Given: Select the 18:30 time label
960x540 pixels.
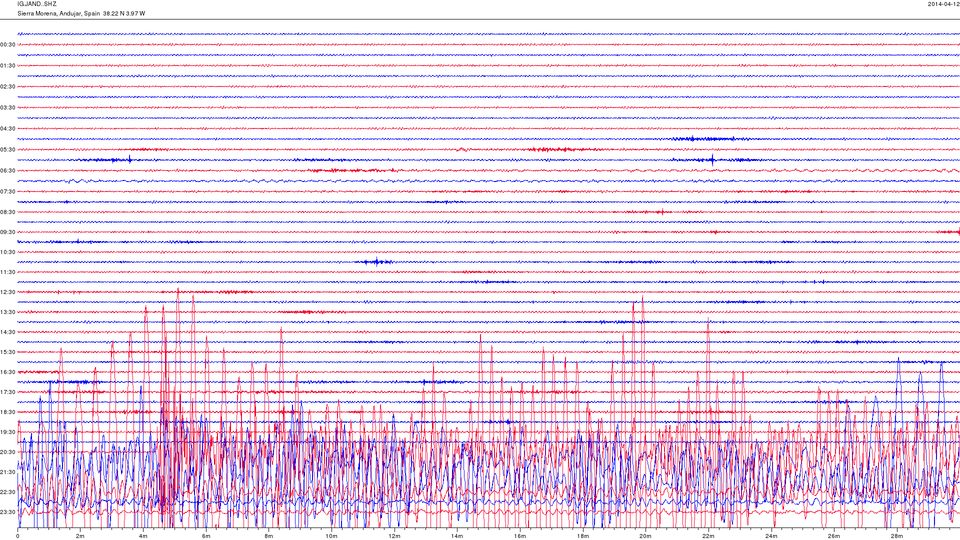Looking at the screenshot, I should (x=8, y=412).
